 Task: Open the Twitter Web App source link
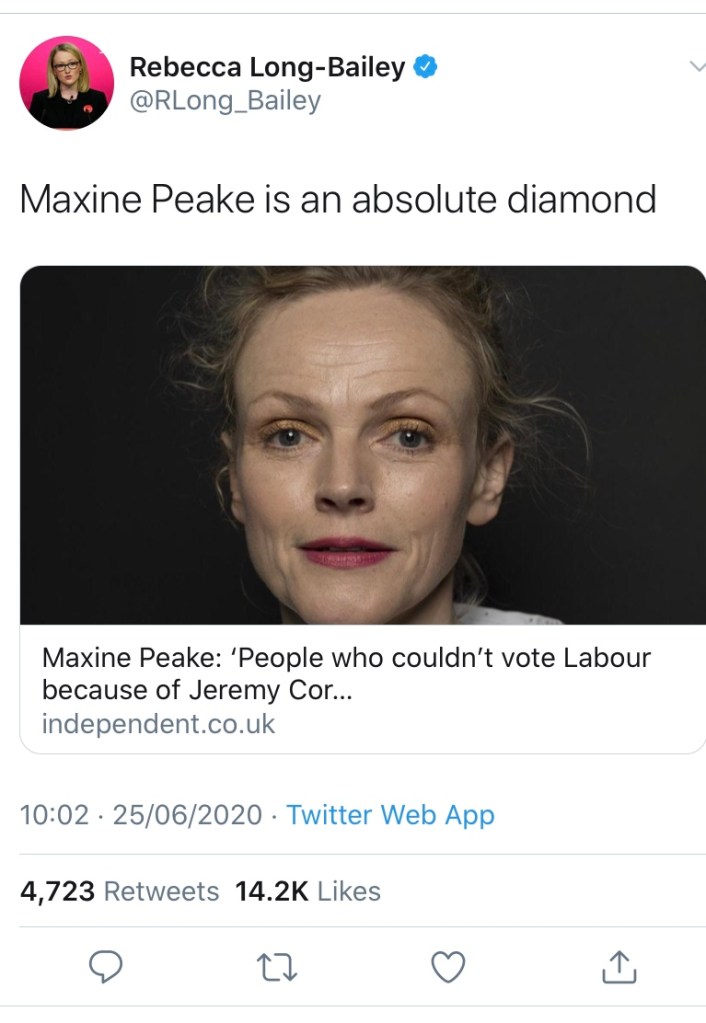pos(390,815)
